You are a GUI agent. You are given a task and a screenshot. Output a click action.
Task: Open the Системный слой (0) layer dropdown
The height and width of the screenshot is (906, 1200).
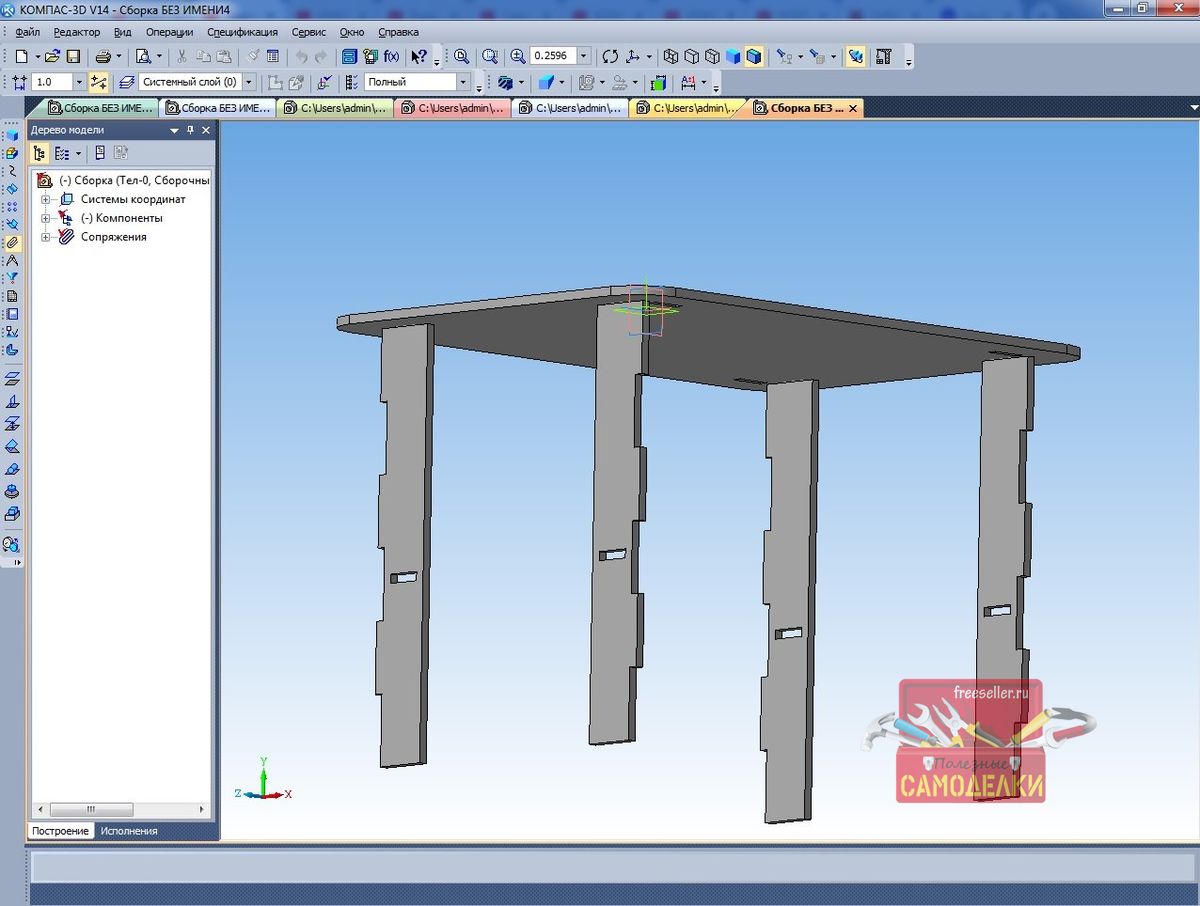(x=249, y=82)
